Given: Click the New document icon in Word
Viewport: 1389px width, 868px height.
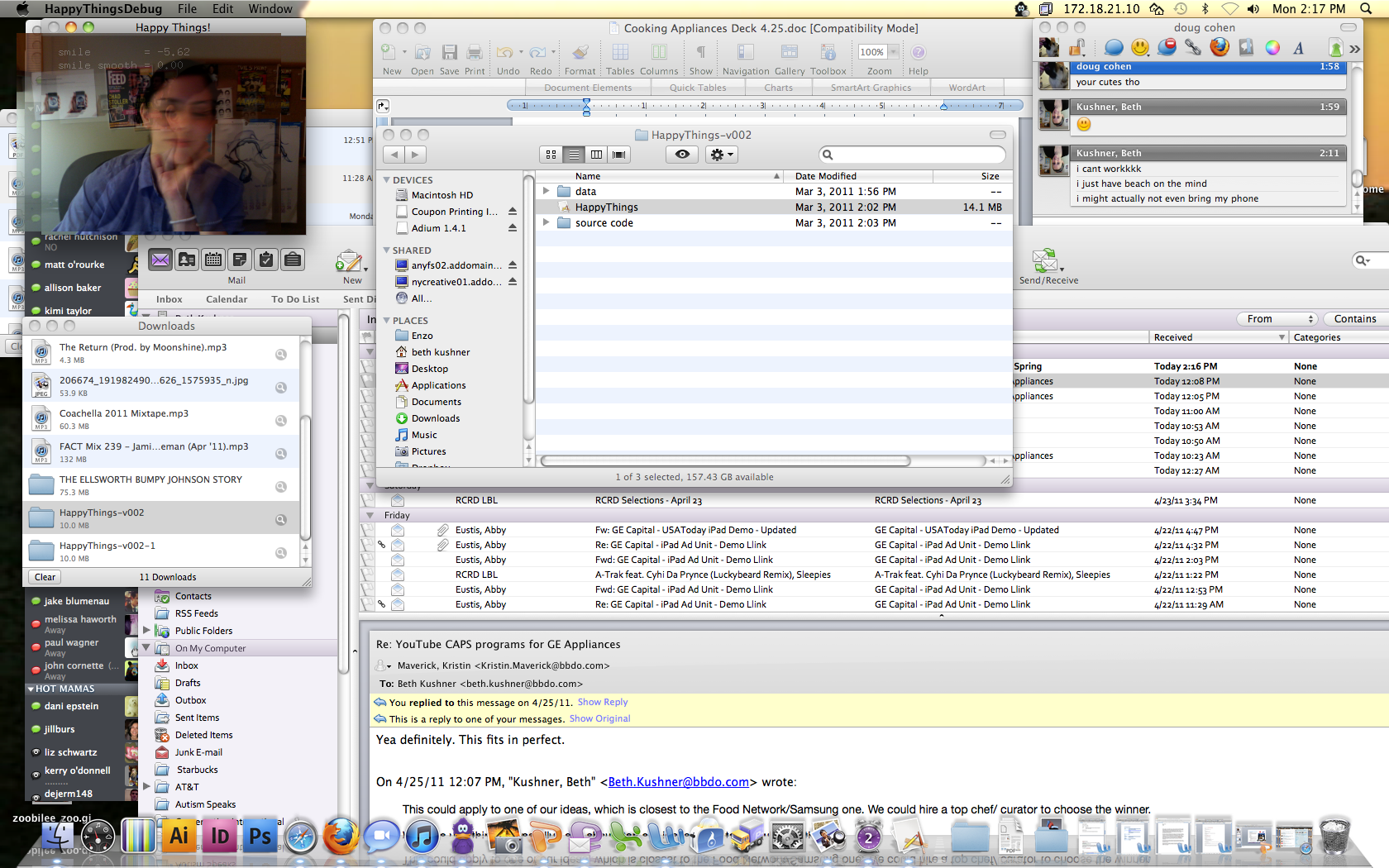Looking at the screenshot, I should (x=389, y=52).
